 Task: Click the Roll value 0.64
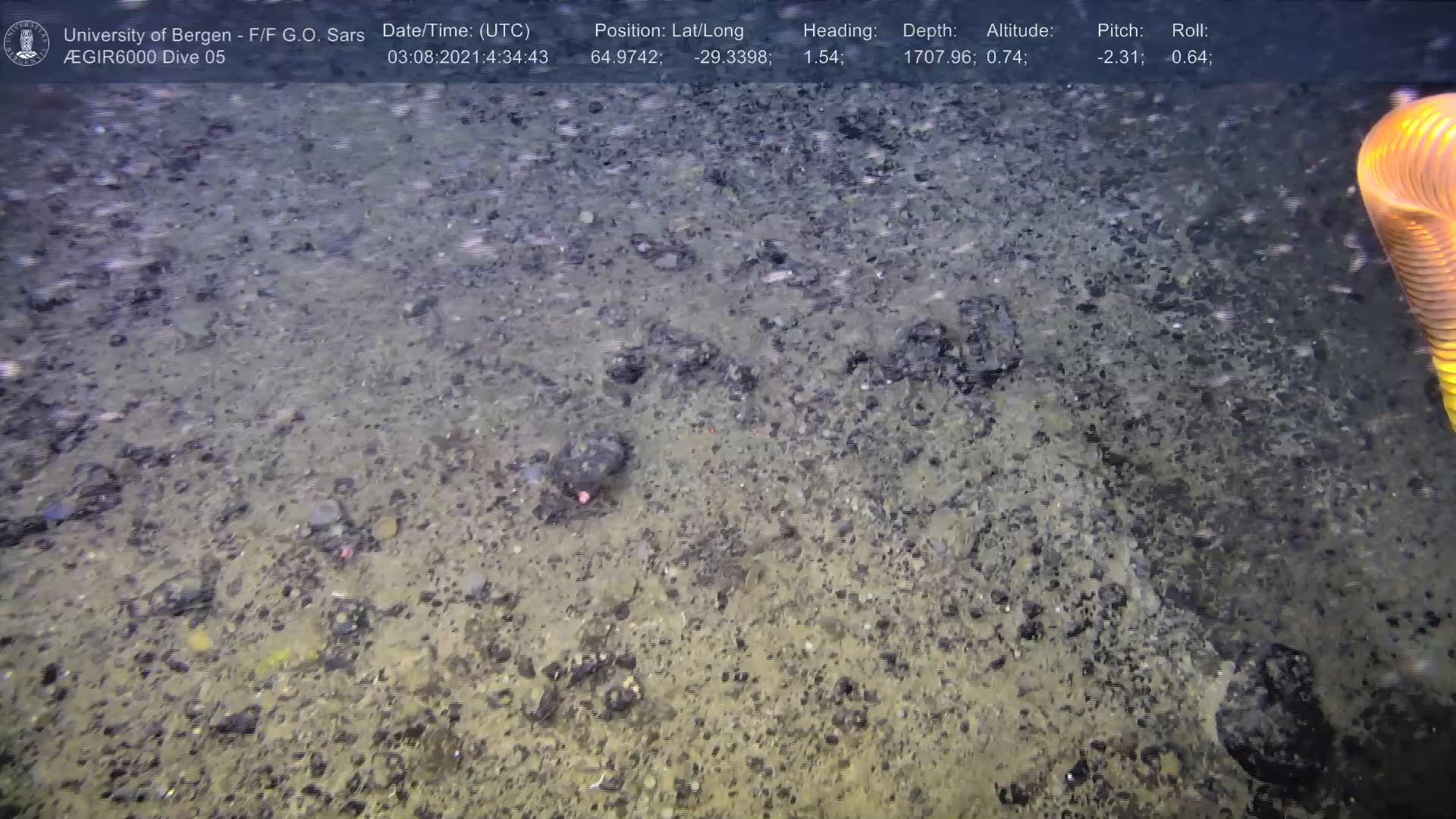click(x=1191, y=57)
